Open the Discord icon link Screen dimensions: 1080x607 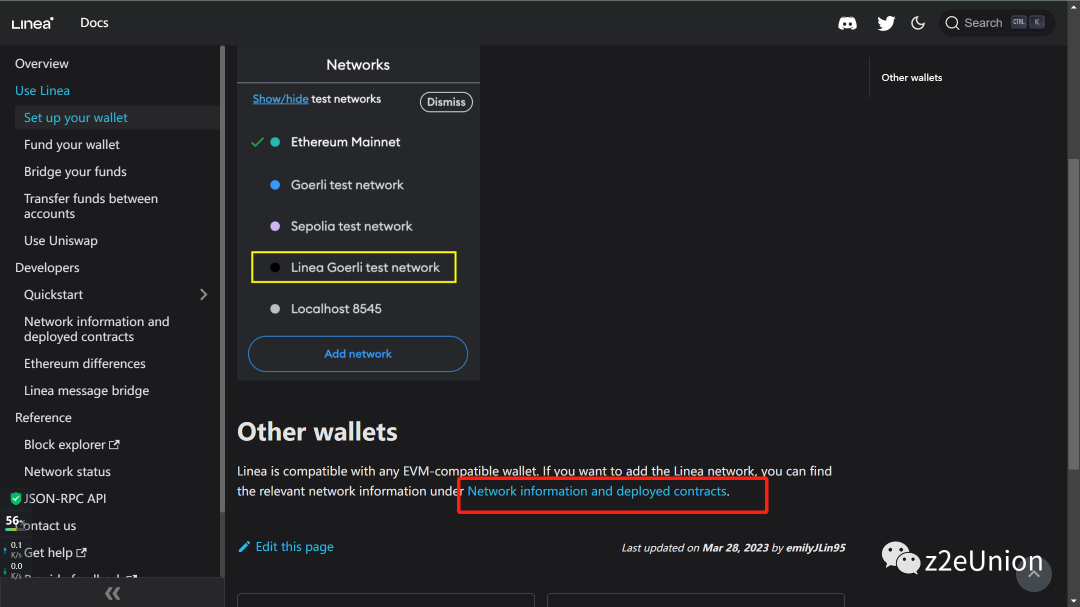click(x=847, y=23)
